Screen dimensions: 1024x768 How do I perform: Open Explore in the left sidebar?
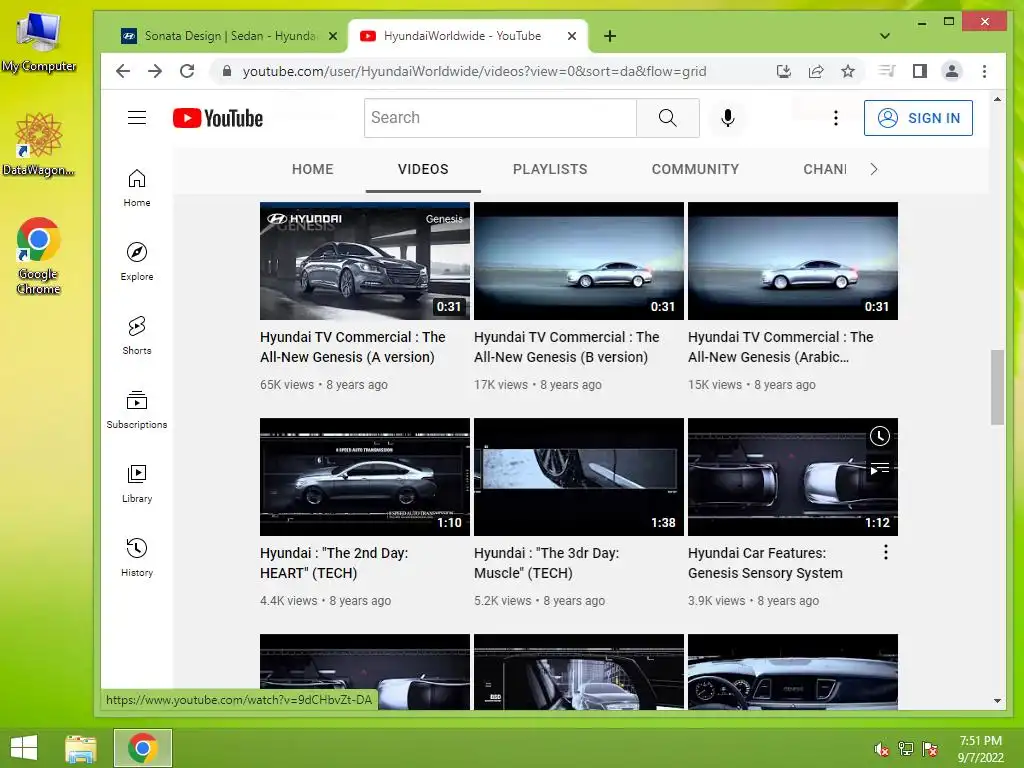[136, 262]
